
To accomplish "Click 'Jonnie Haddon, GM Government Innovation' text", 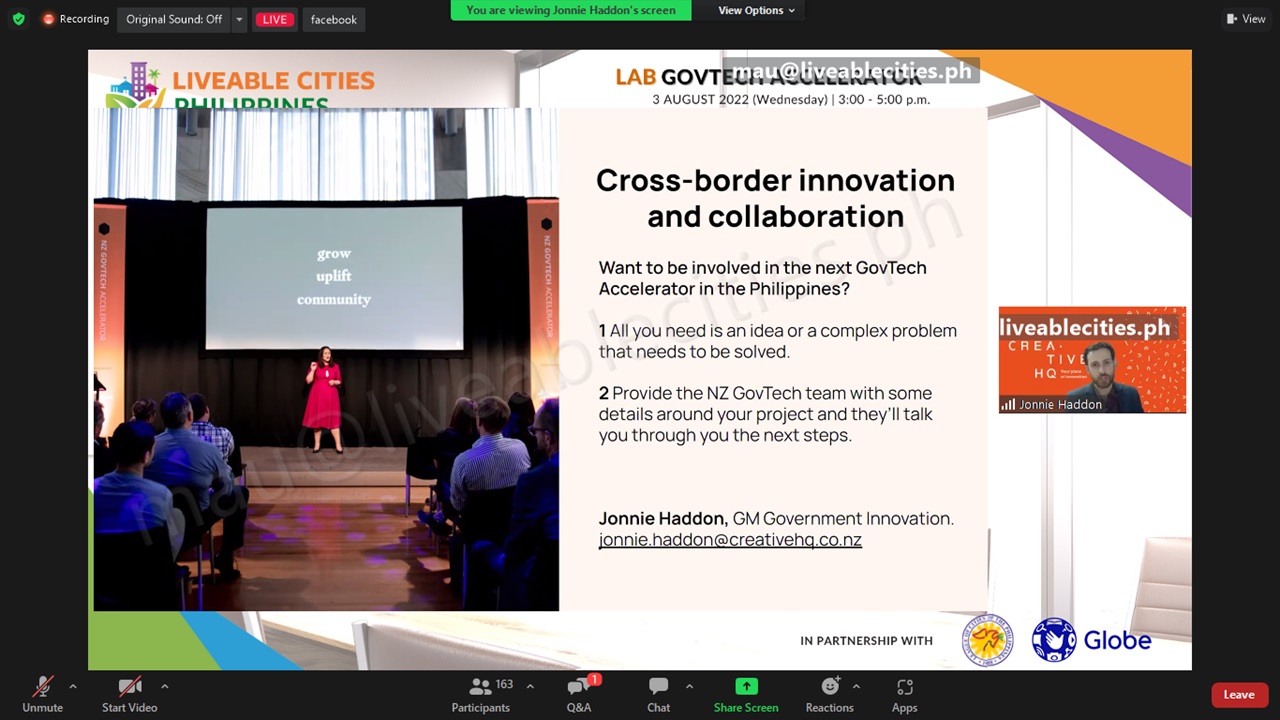I will [x=776, y=518].
